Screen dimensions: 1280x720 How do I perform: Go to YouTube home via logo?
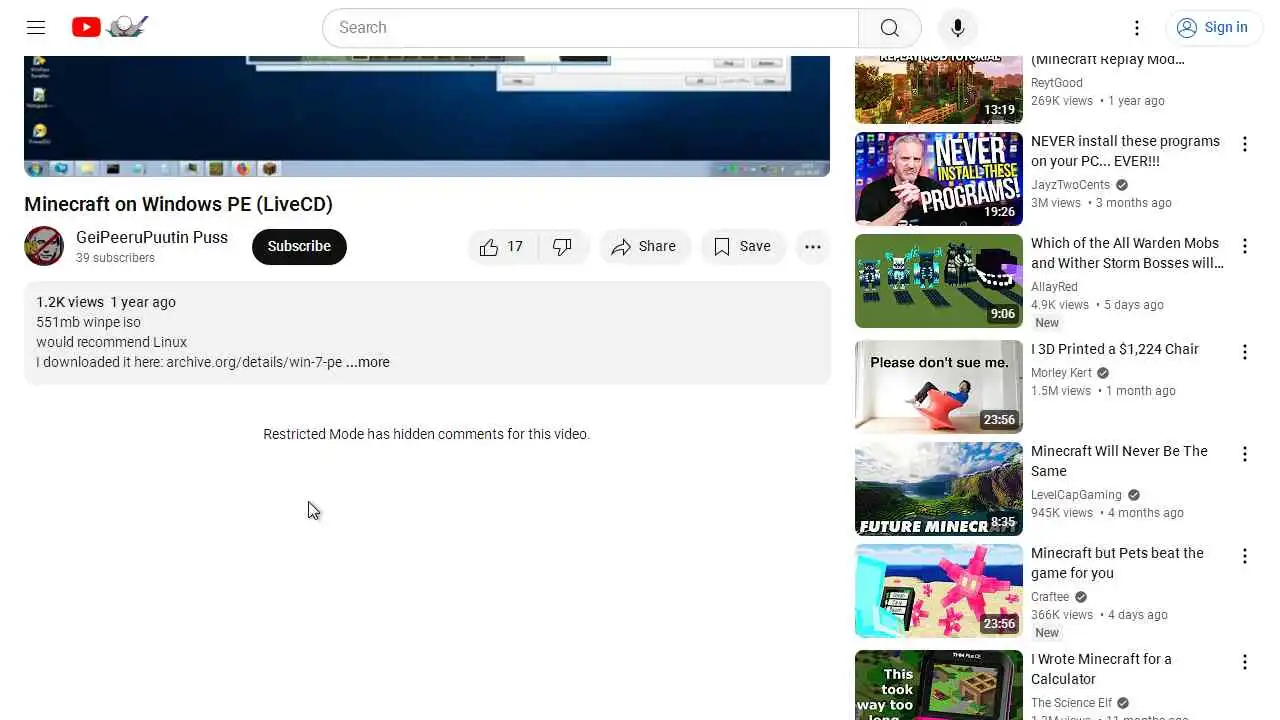click(x=110, y=27)
